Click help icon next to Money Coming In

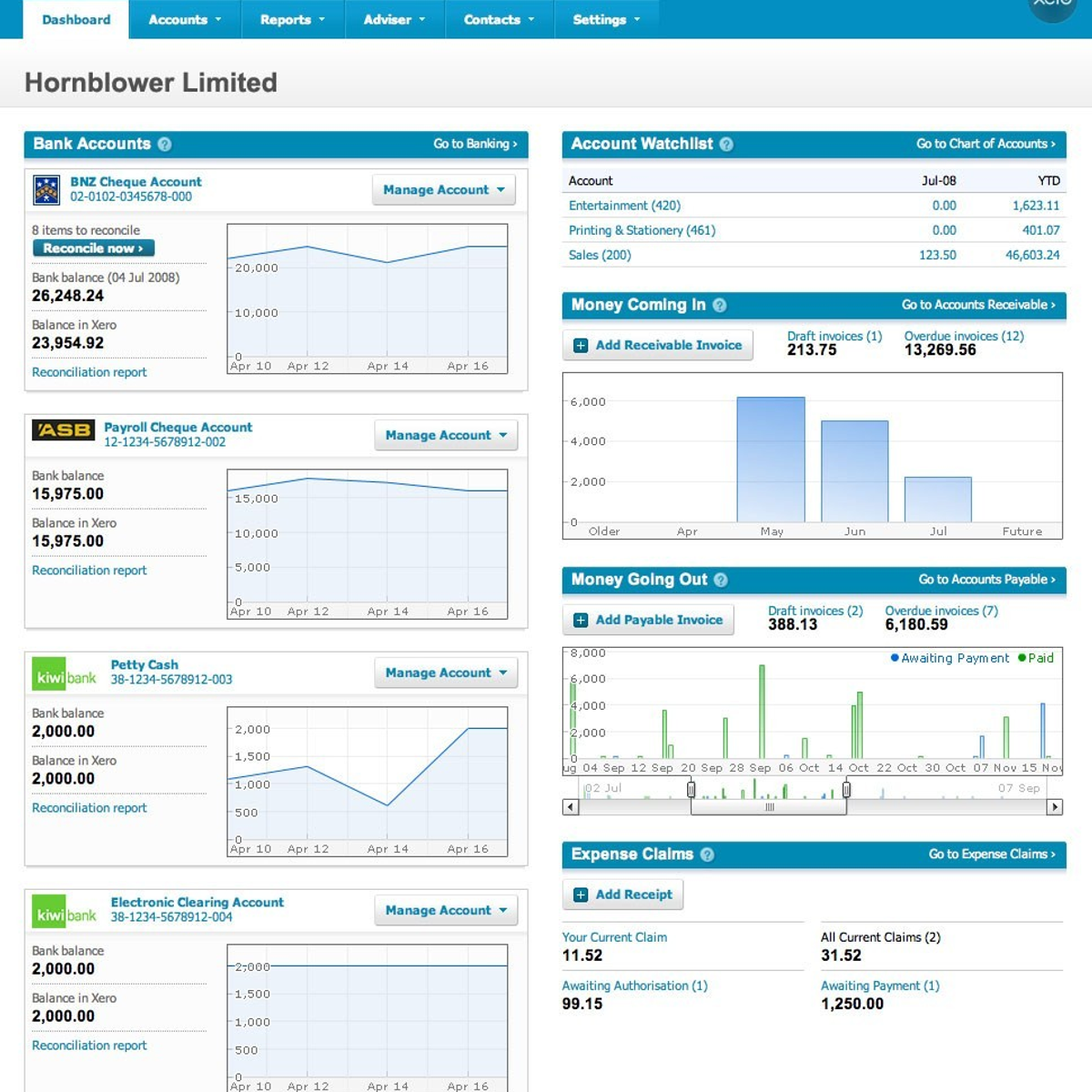pos(720,306)
